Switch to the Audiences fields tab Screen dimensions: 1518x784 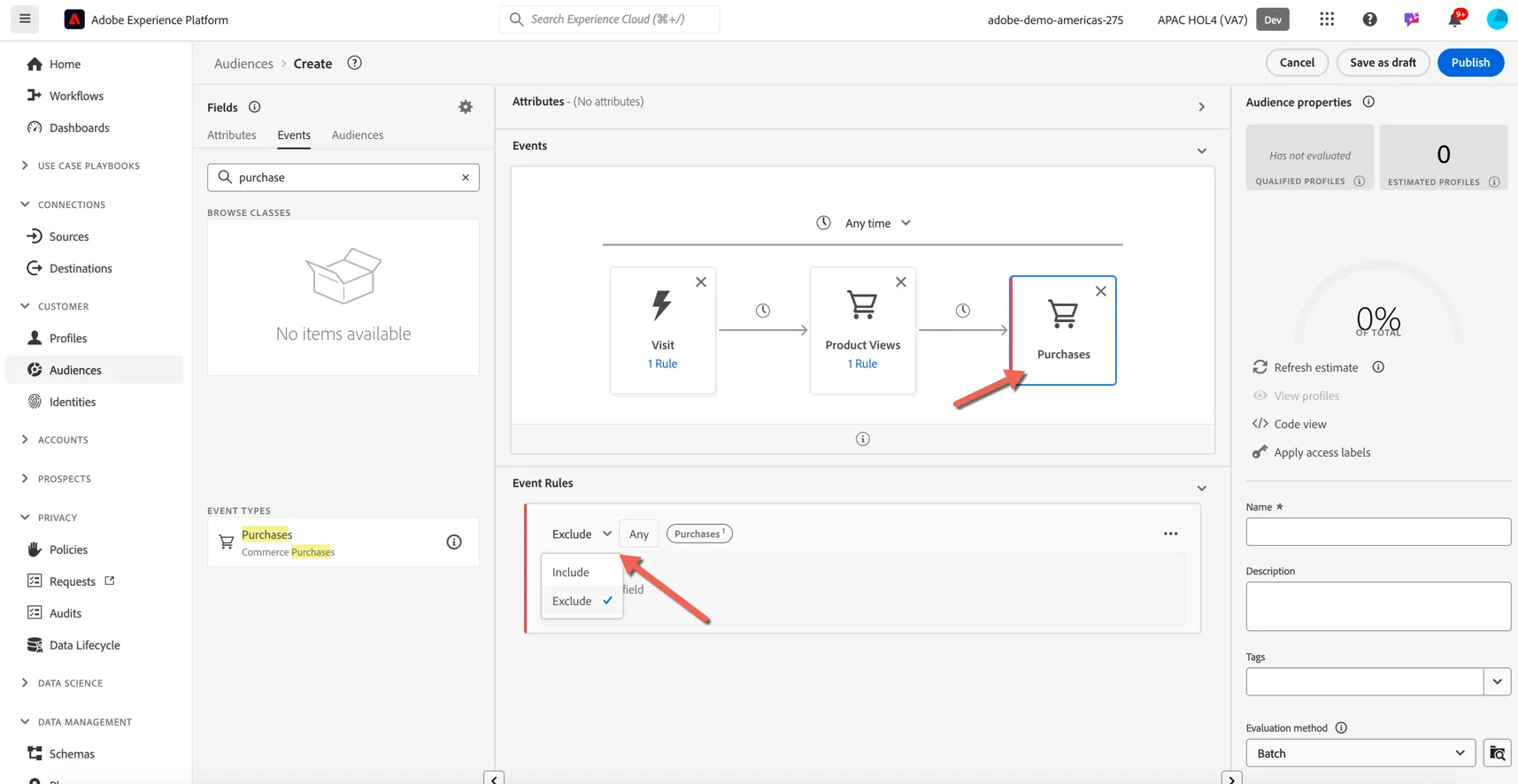[358, 135]
